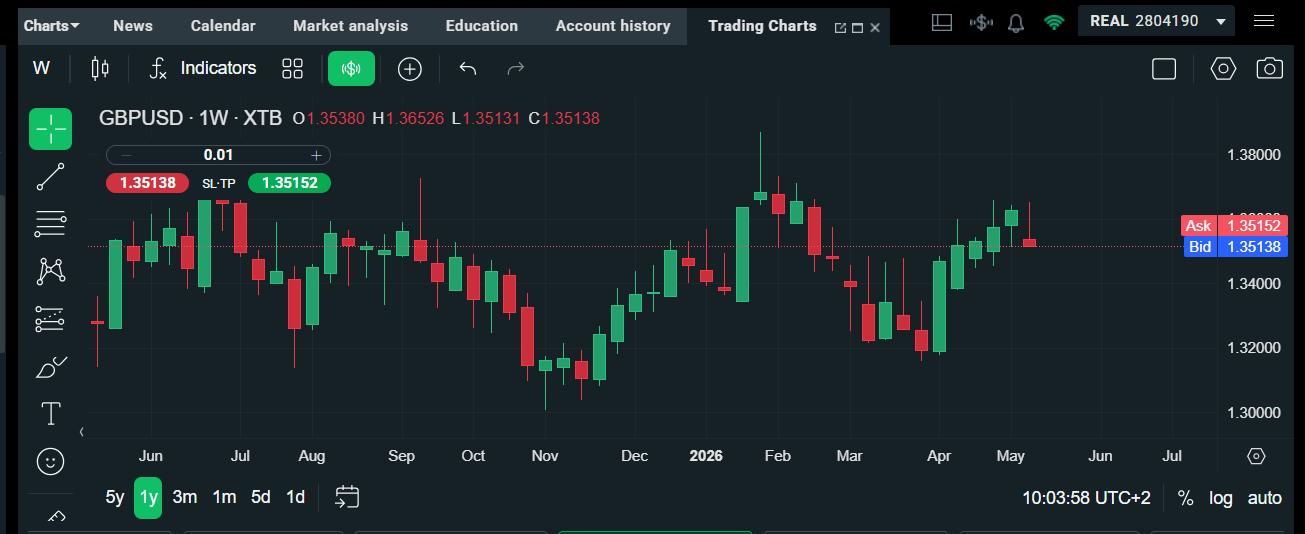1305x534 pixels.
Task: Switch to Account history tab
Action: coord(613,26)
